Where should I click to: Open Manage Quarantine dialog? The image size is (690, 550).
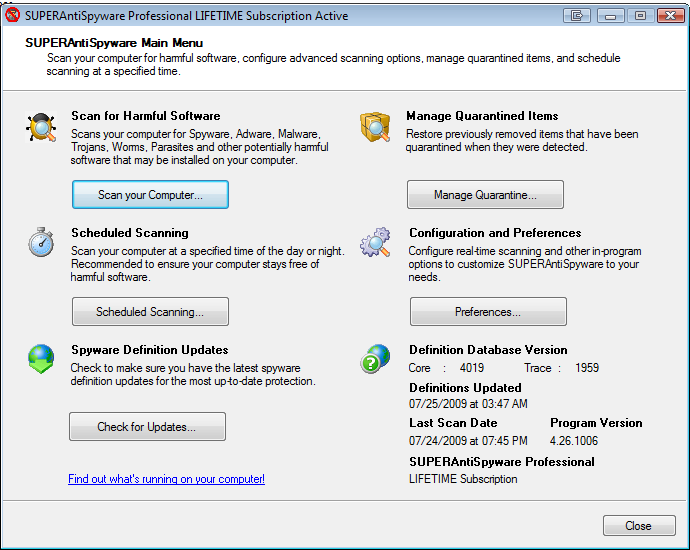click(x=485, y=194)
